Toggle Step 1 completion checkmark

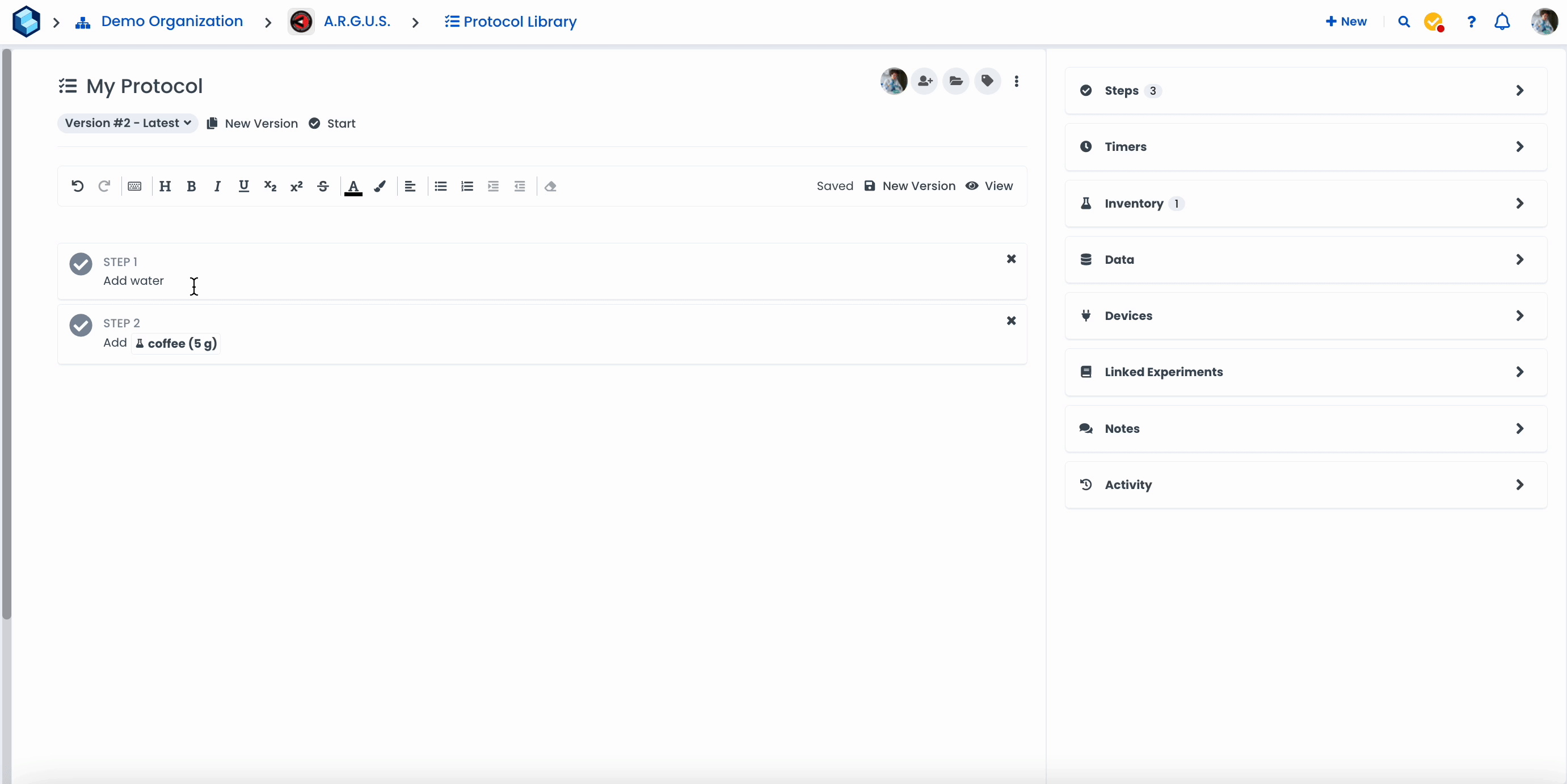81,264
